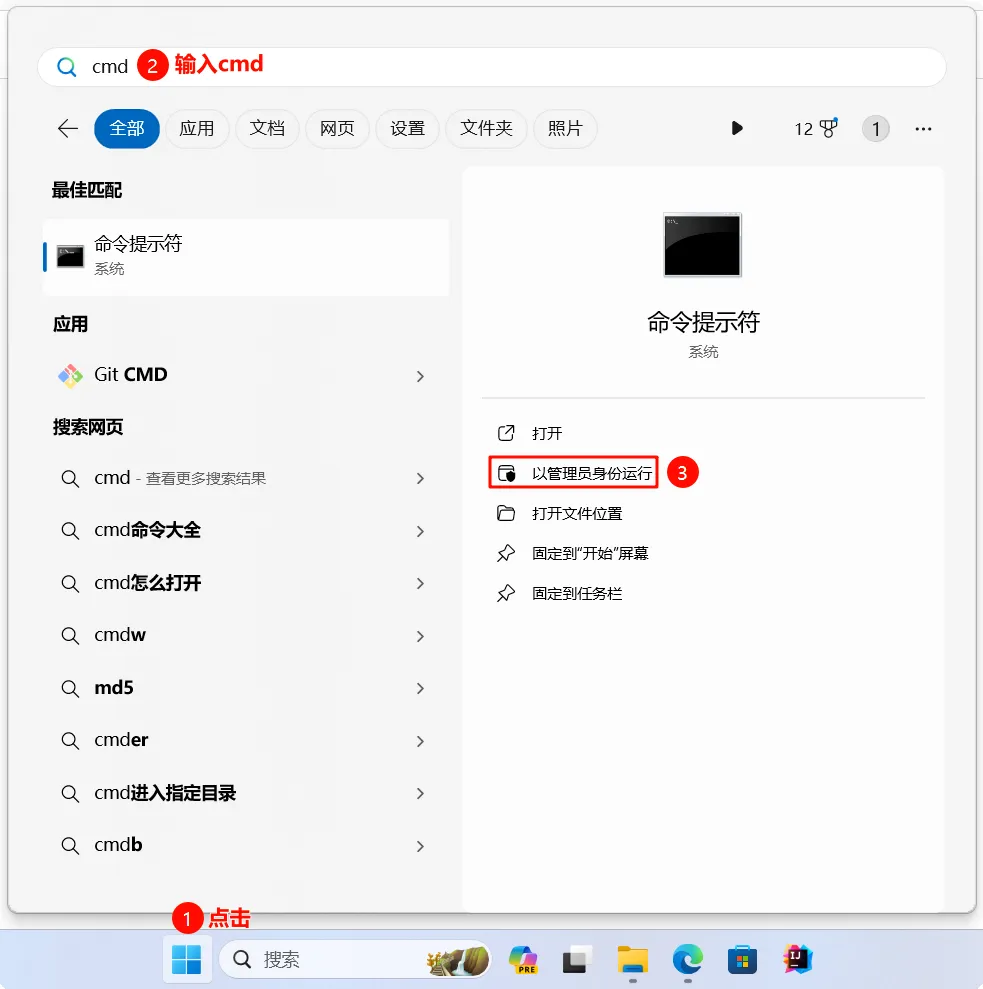Open IntelliJ IDEA from the taskbar

797,959
